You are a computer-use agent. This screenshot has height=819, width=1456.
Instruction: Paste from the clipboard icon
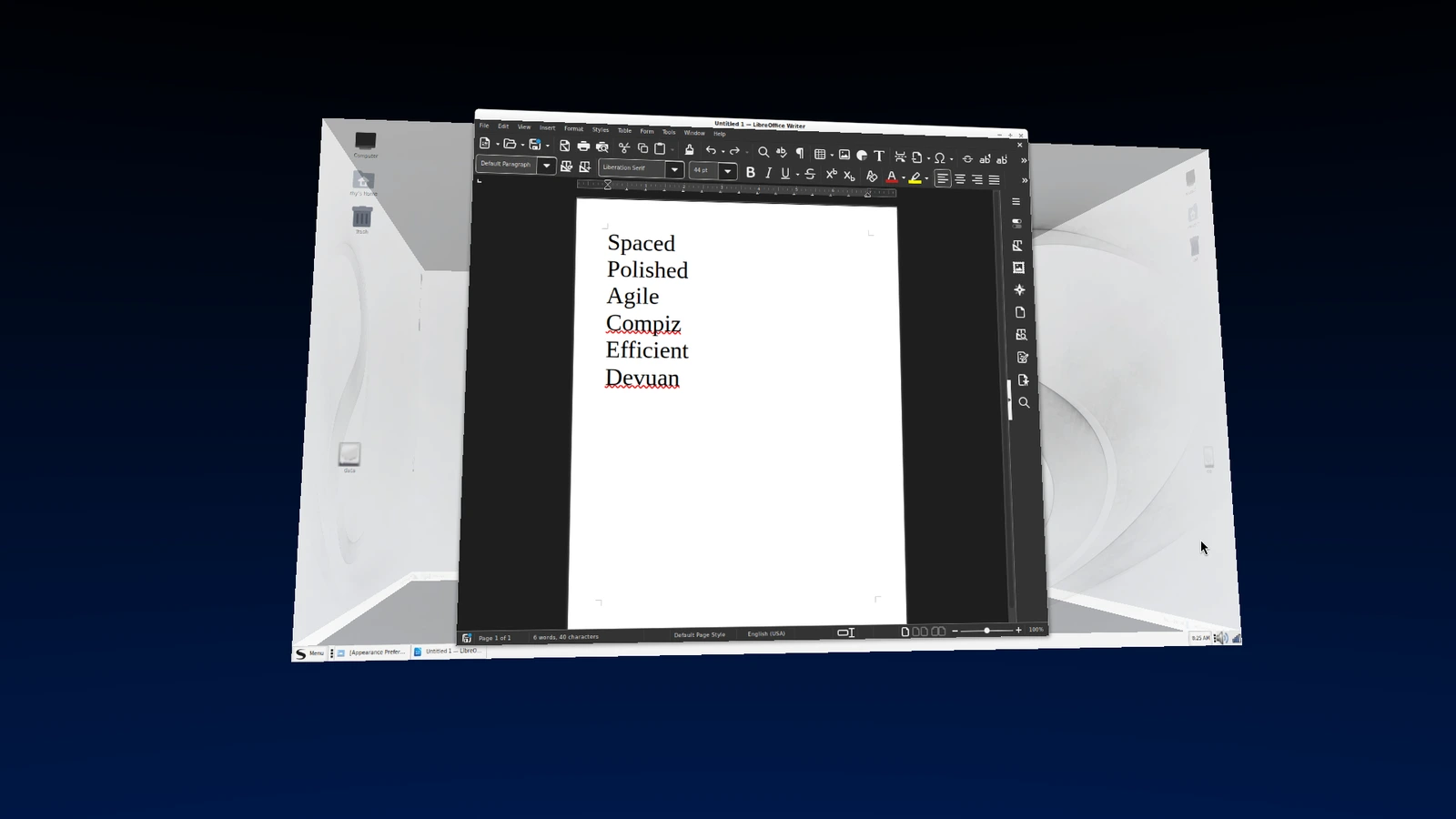click(x=661, y=148)
